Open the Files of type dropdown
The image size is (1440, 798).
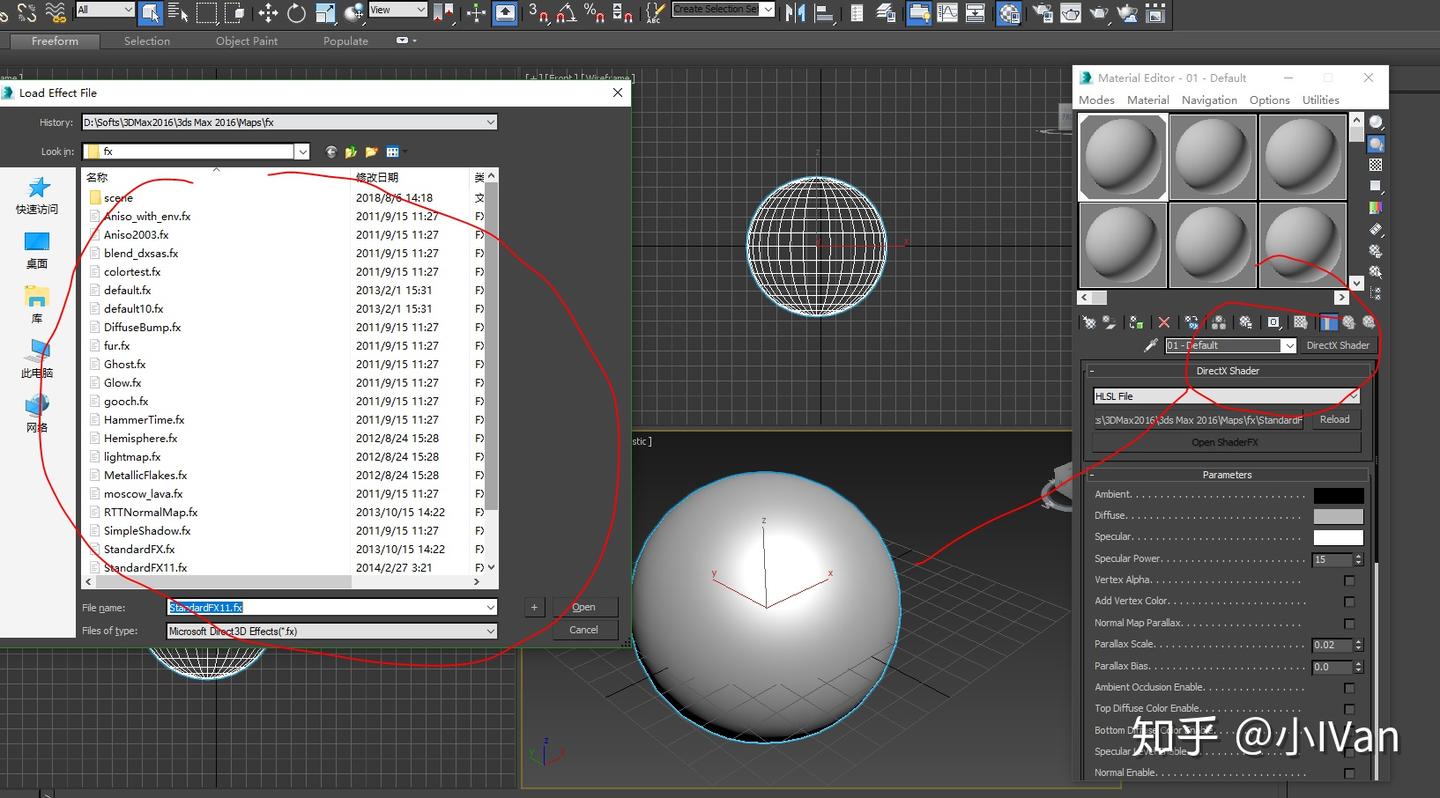coord(490,631)
